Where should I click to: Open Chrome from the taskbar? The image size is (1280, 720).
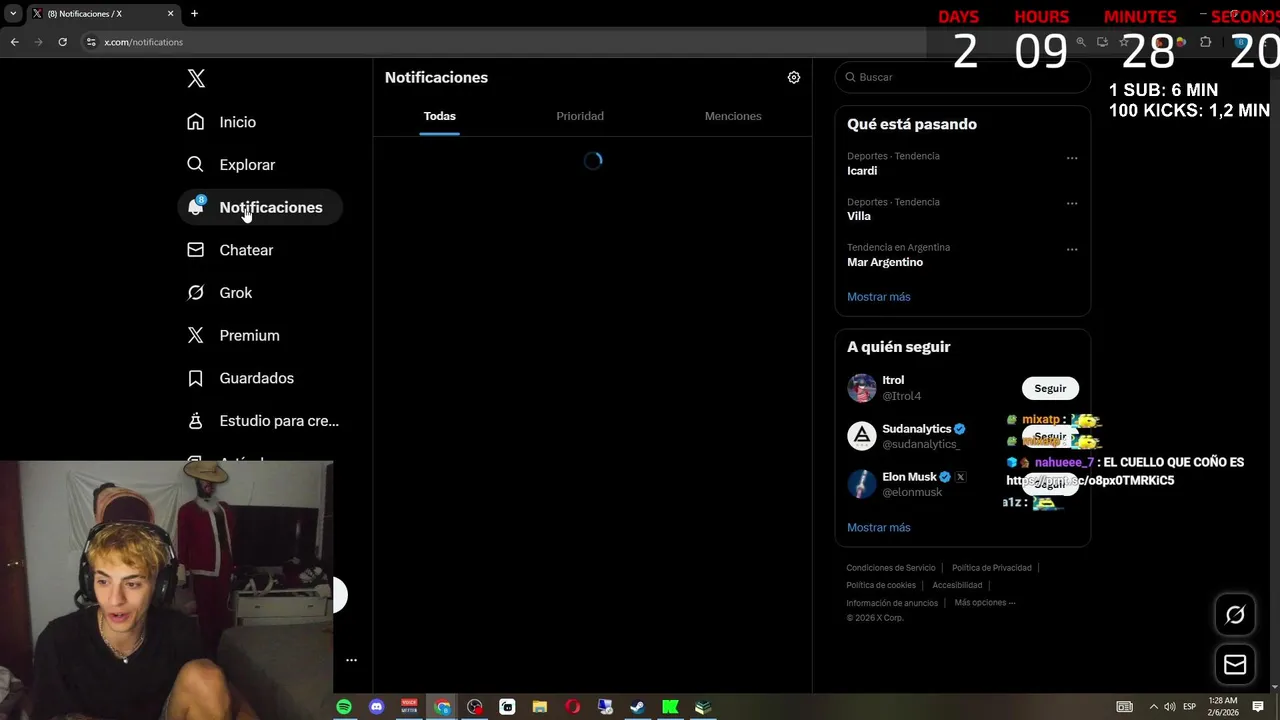click(442, 707)
